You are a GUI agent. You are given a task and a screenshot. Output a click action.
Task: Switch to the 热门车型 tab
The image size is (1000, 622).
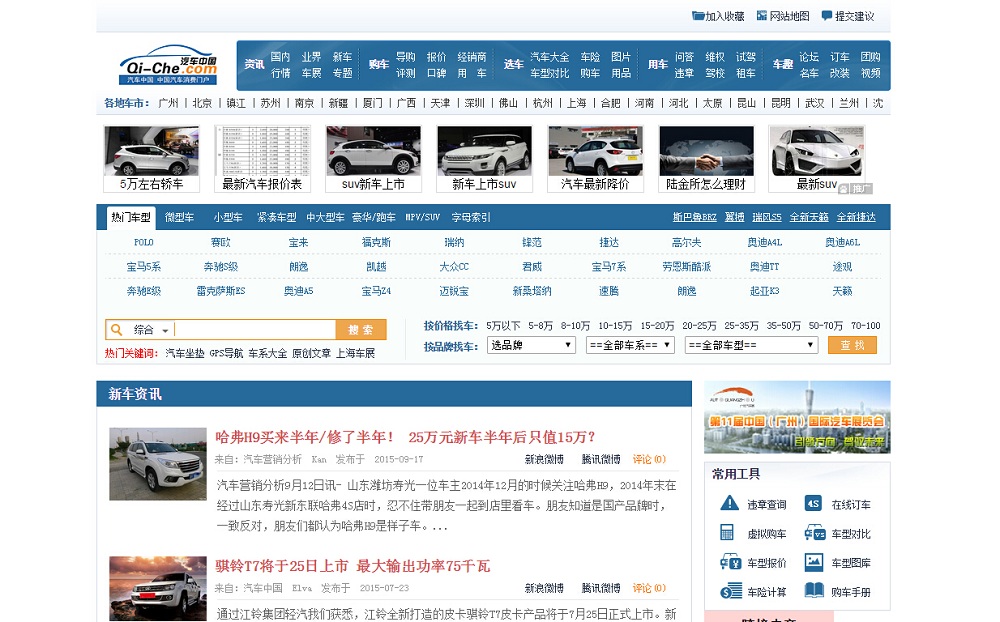[131, 218]
